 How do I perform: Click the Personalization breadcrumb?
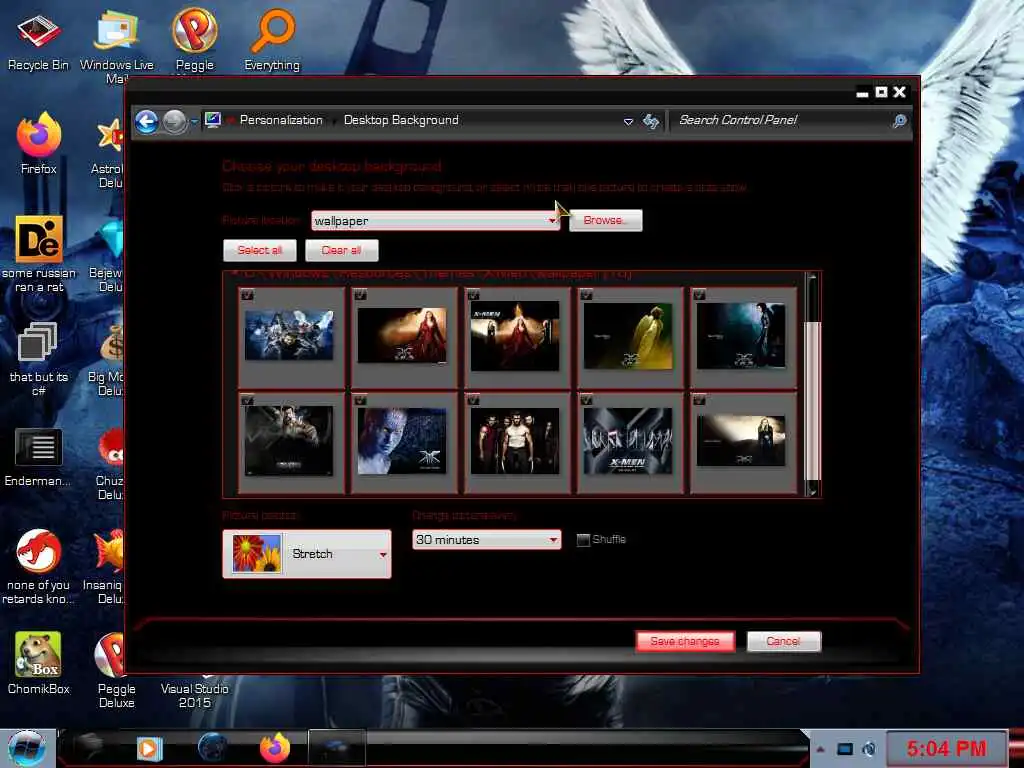point(281,120)
